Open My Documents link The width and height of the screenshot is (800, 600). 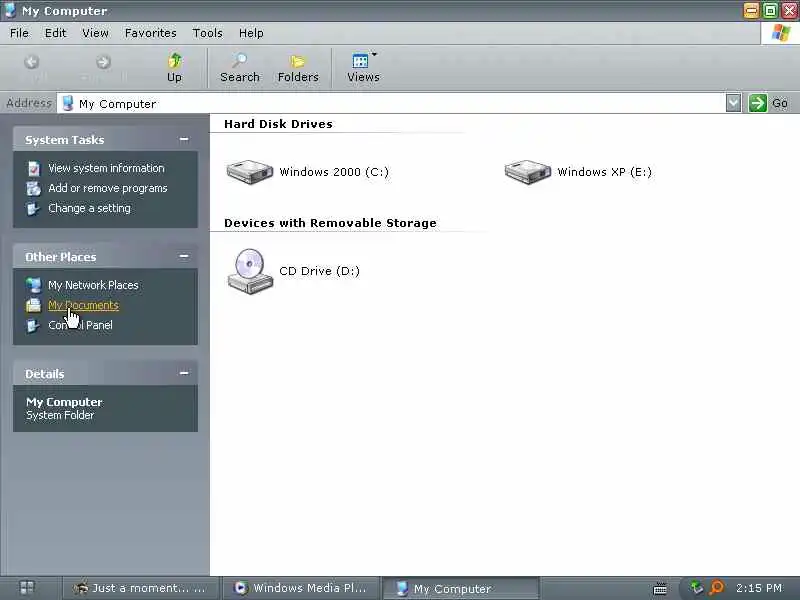tap(83, 305)
